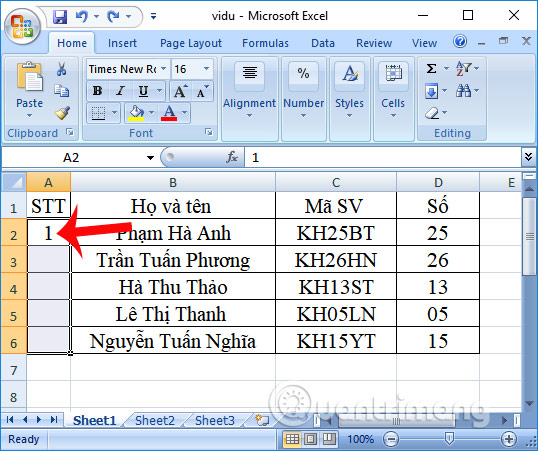
Task: Expand the Paste options arrow
Action: coord(30,116)
